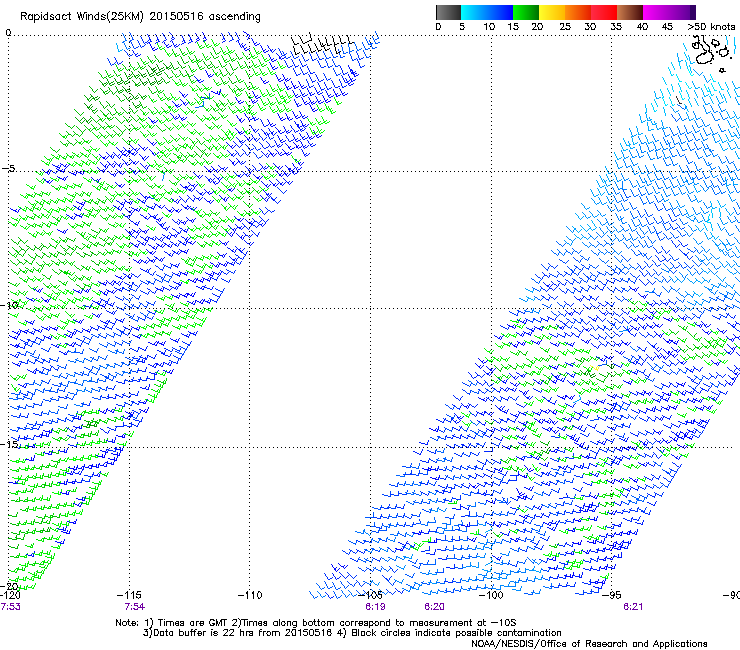Click the yellow 20-25 knots legend swatch
Image resolution: width=740 pixels, height=650 pixels.
click(552, 12)
